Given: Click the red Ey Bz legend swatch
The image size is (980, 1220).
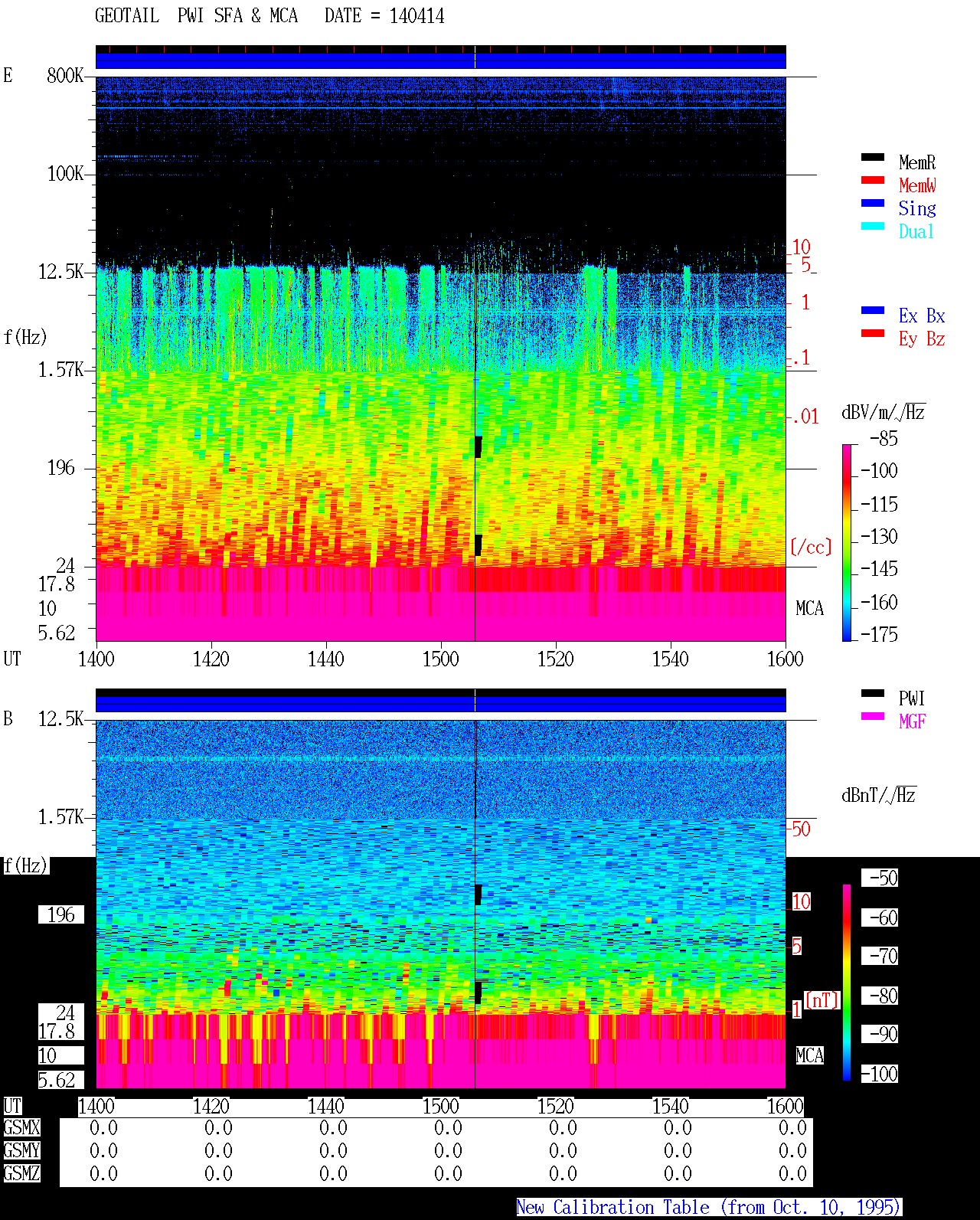Looking at the screenshot, I should [x=872, y=333].
